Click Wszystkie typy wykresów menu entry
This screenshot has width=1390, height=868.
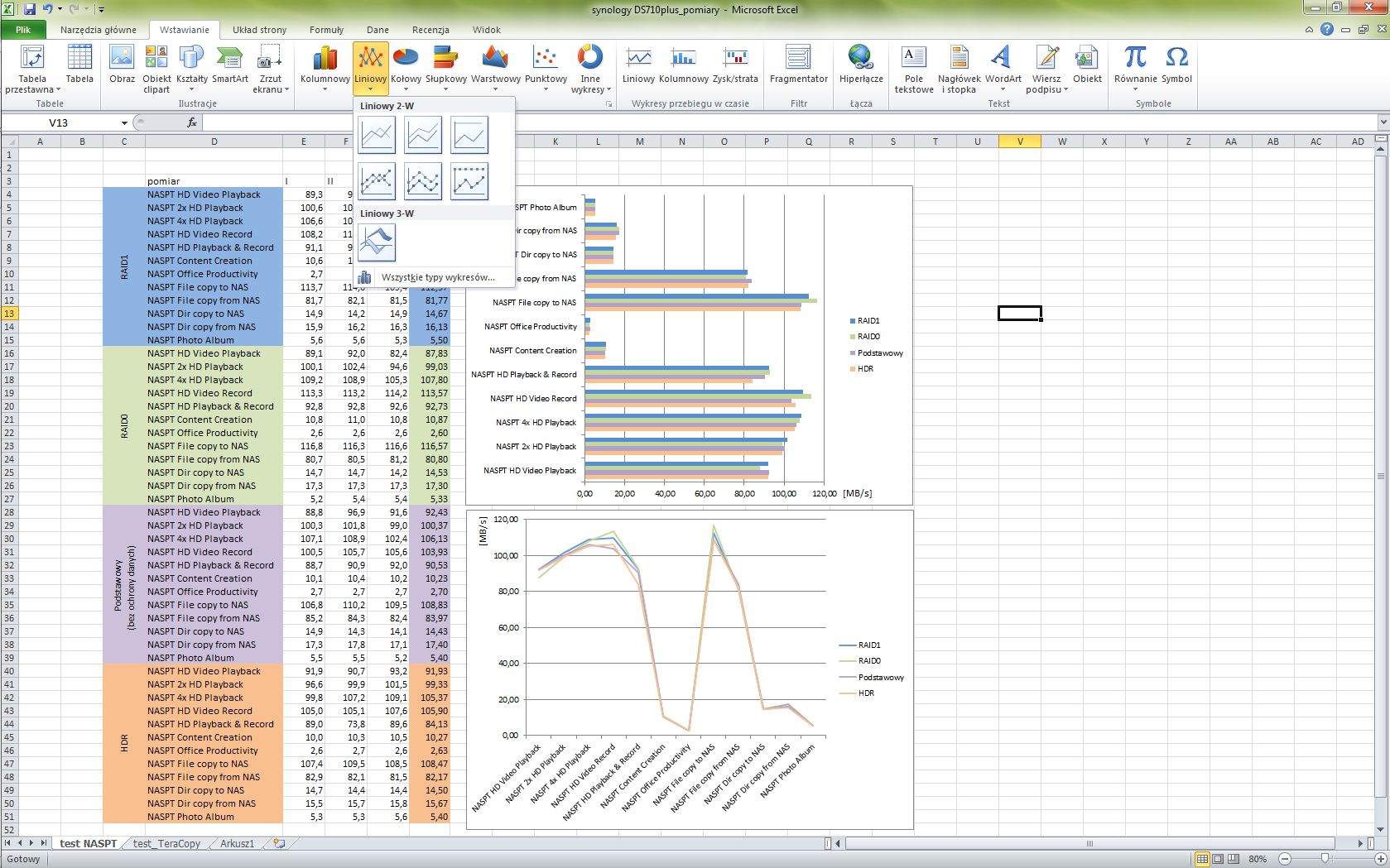click(437, 277)
